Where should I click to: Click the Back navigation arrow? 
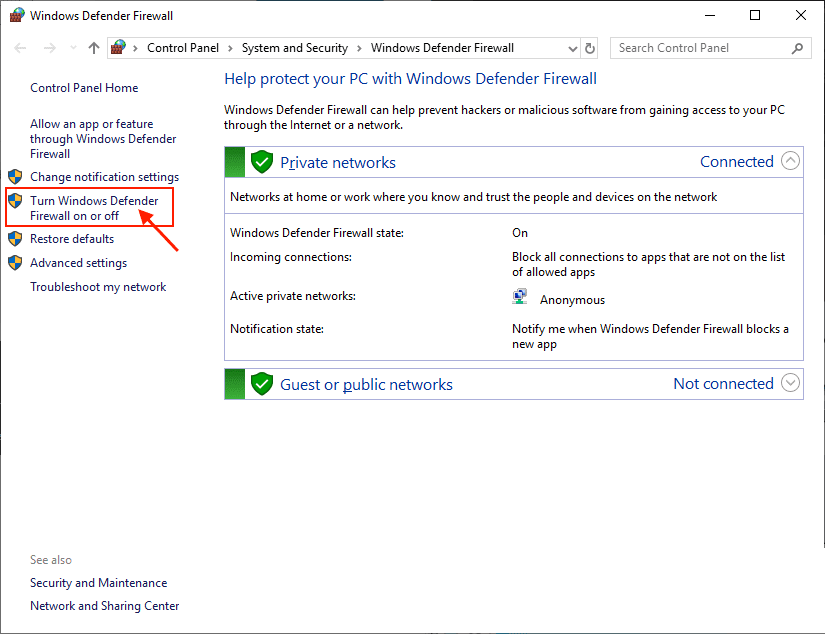20,48
